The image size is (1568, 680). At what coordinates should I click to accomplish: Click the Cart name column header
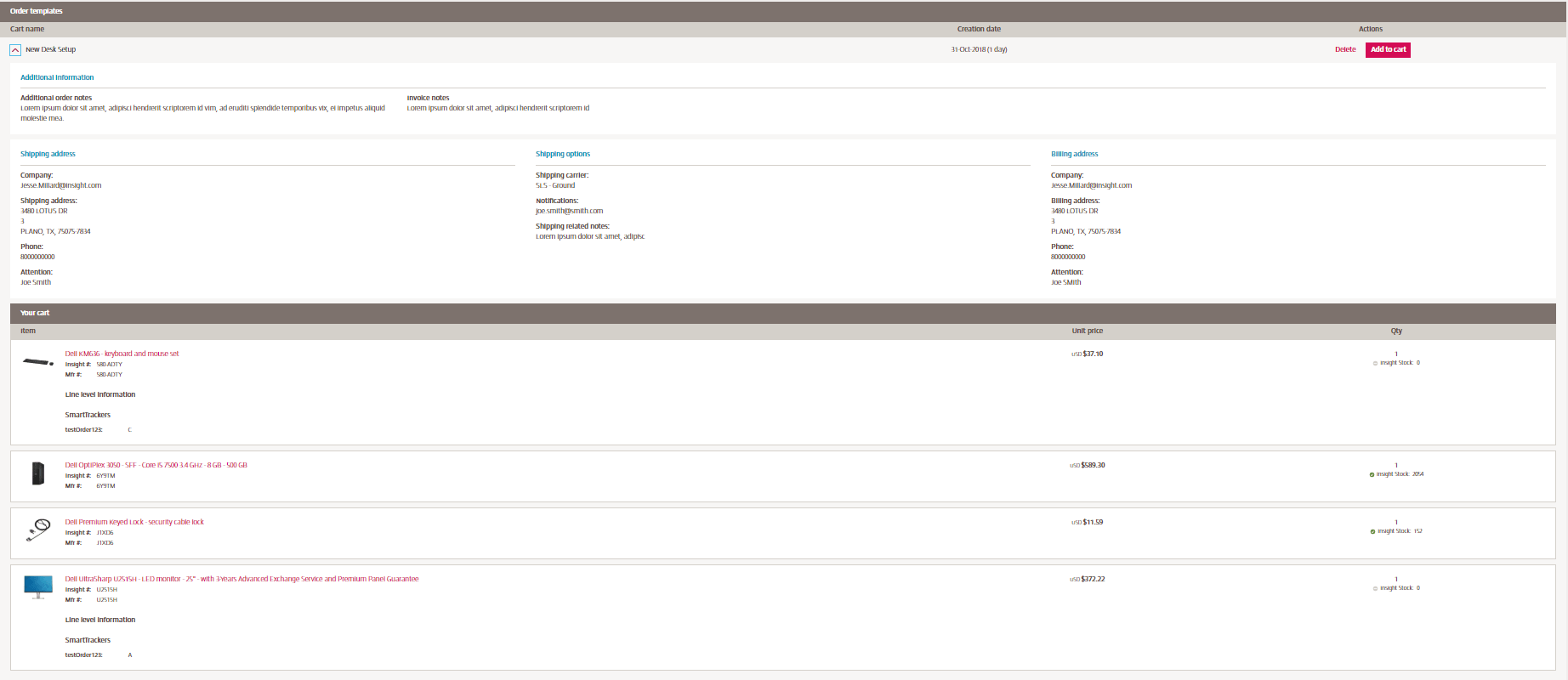tap(27, 29)
